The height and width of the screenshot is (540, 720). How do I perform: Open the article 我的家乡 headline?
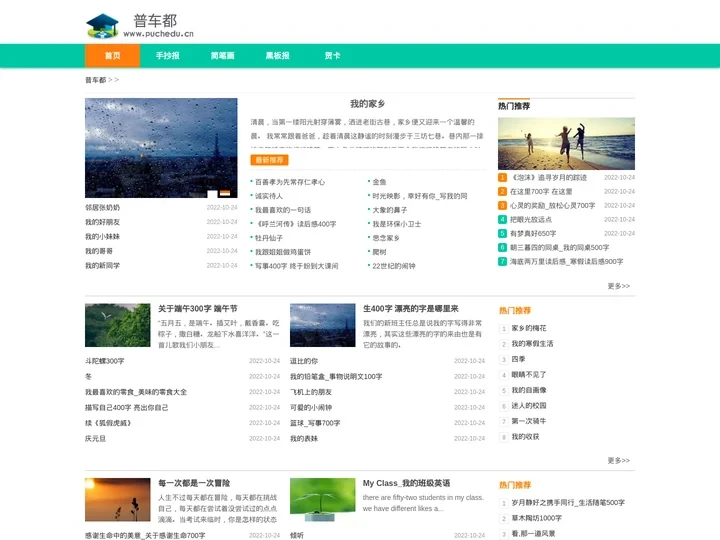[x=367, y=104]
